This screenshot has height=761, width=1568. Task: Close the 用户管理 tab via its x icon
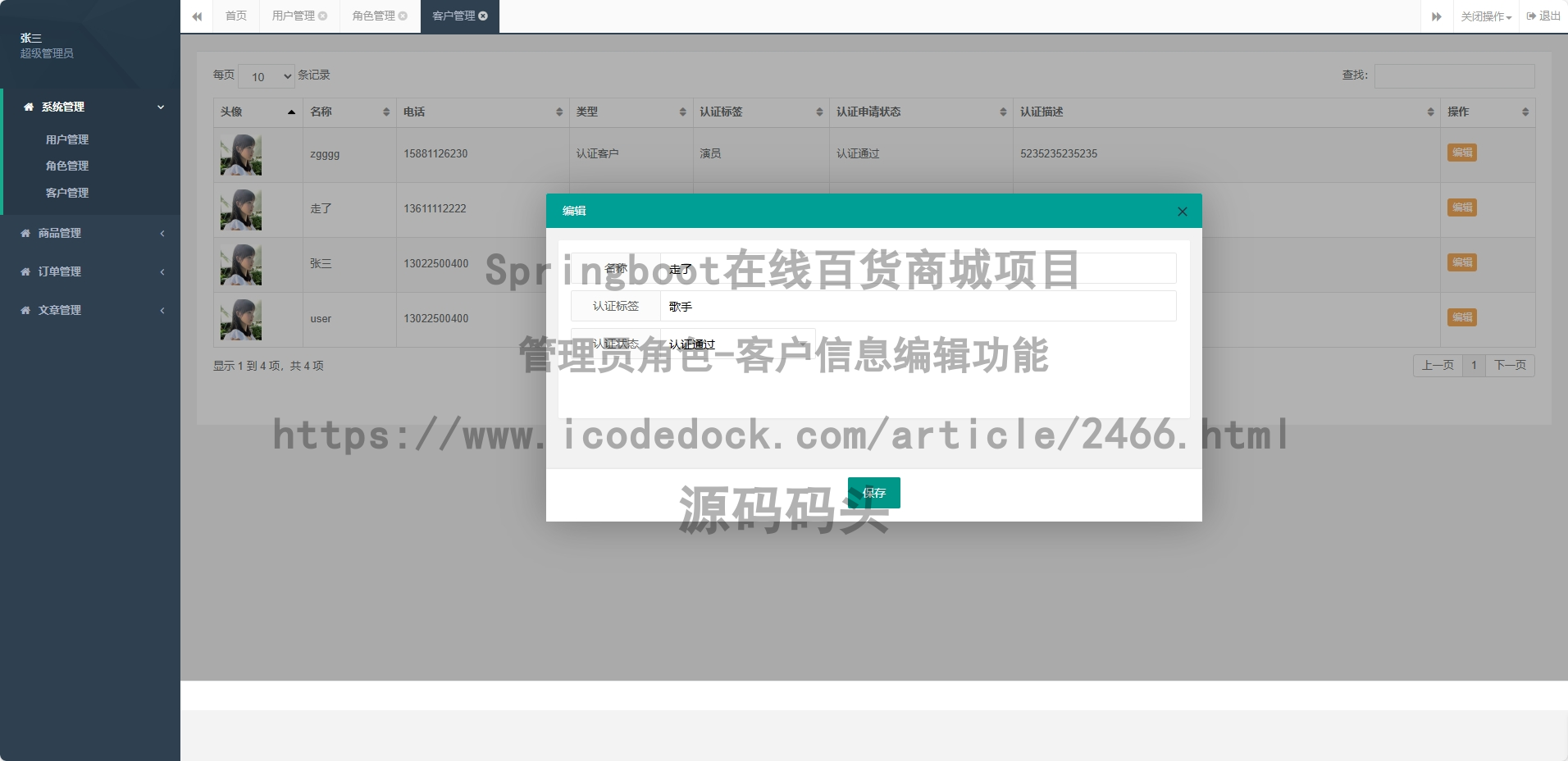pyautogui.click(x=323, y=16)
